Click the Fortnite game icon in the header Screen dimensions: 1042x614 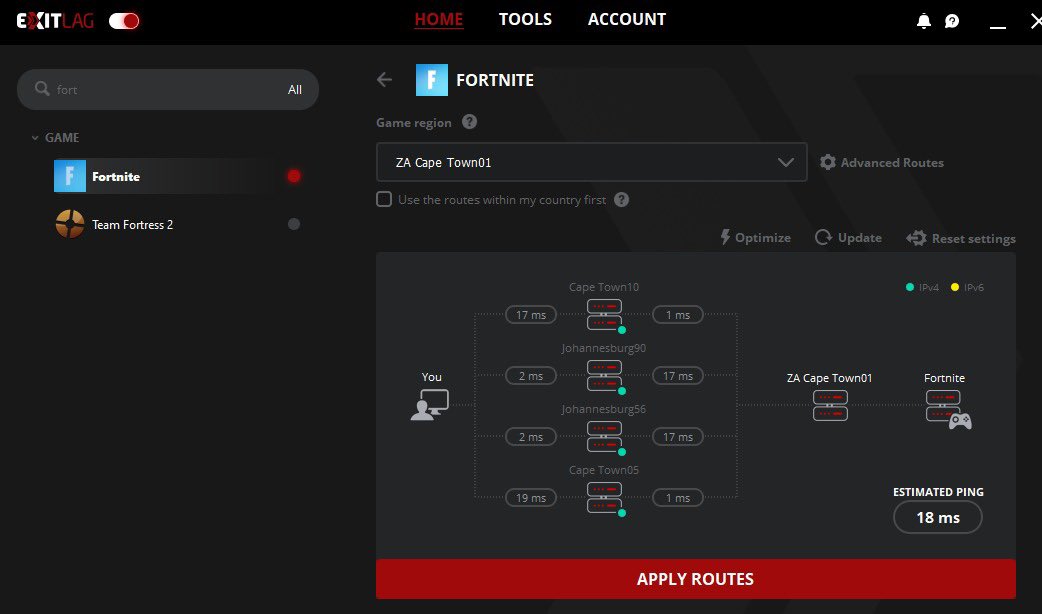click(x=431, y=80)
